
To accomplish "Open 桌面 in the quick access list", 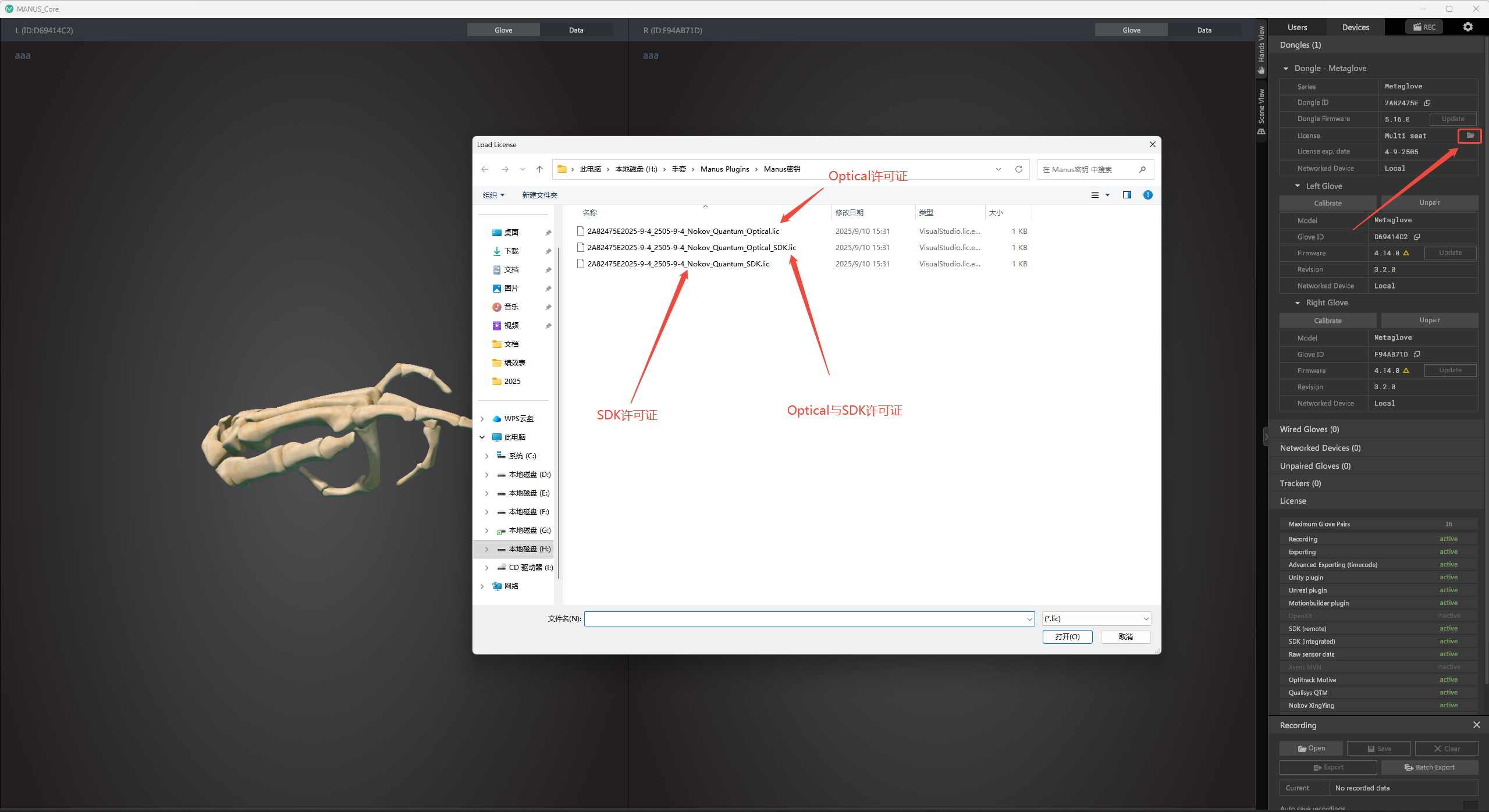I will 511,232.
